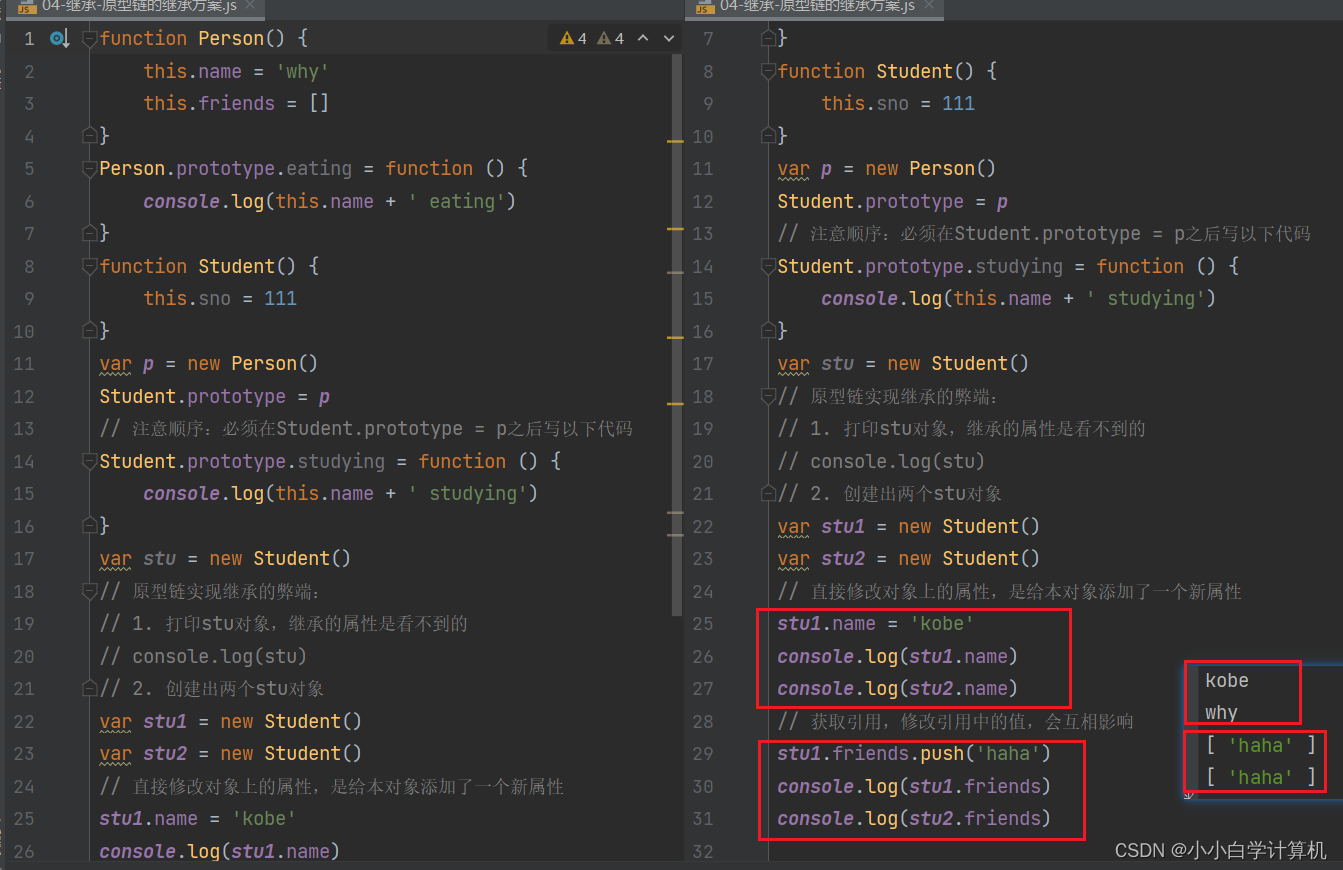Click 'Student.prototype = p' in right pane
The height and width of the screenshot is (870, 1343).
[893, 201]
